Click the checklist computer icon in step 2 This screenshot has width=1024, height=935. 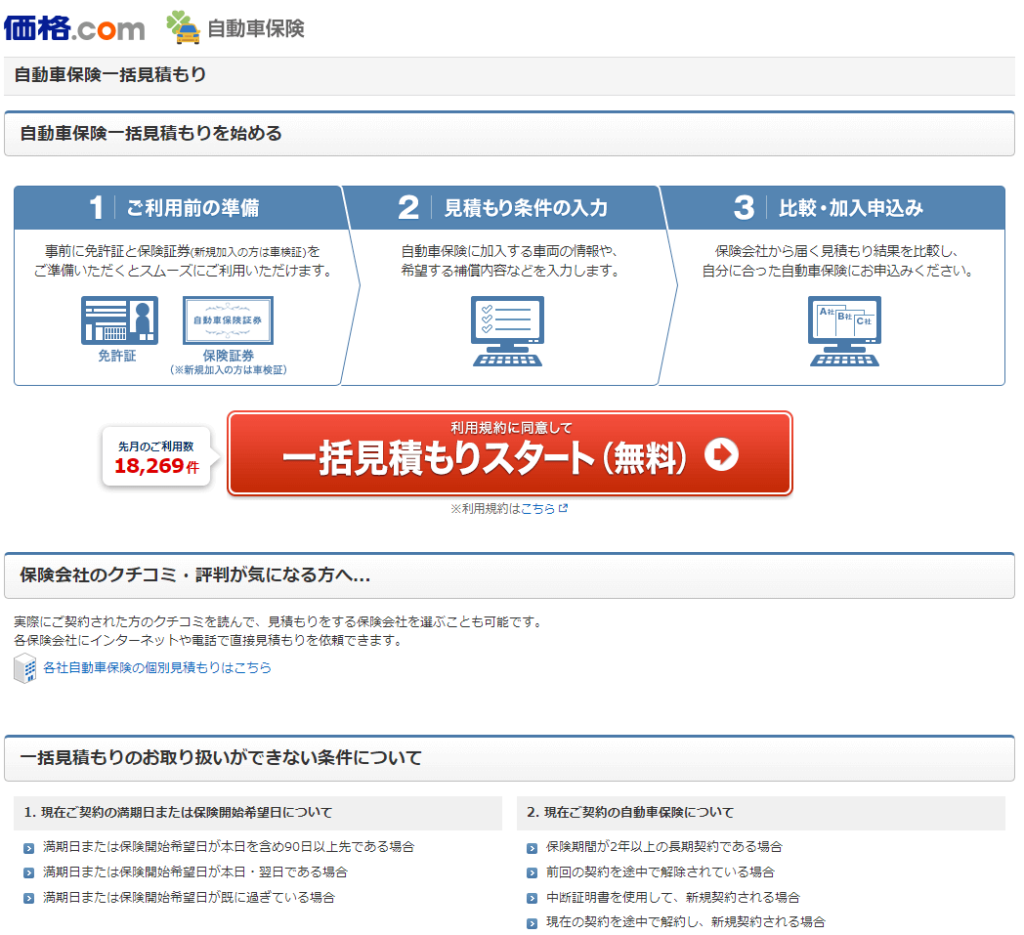click(x=507, y=331)
